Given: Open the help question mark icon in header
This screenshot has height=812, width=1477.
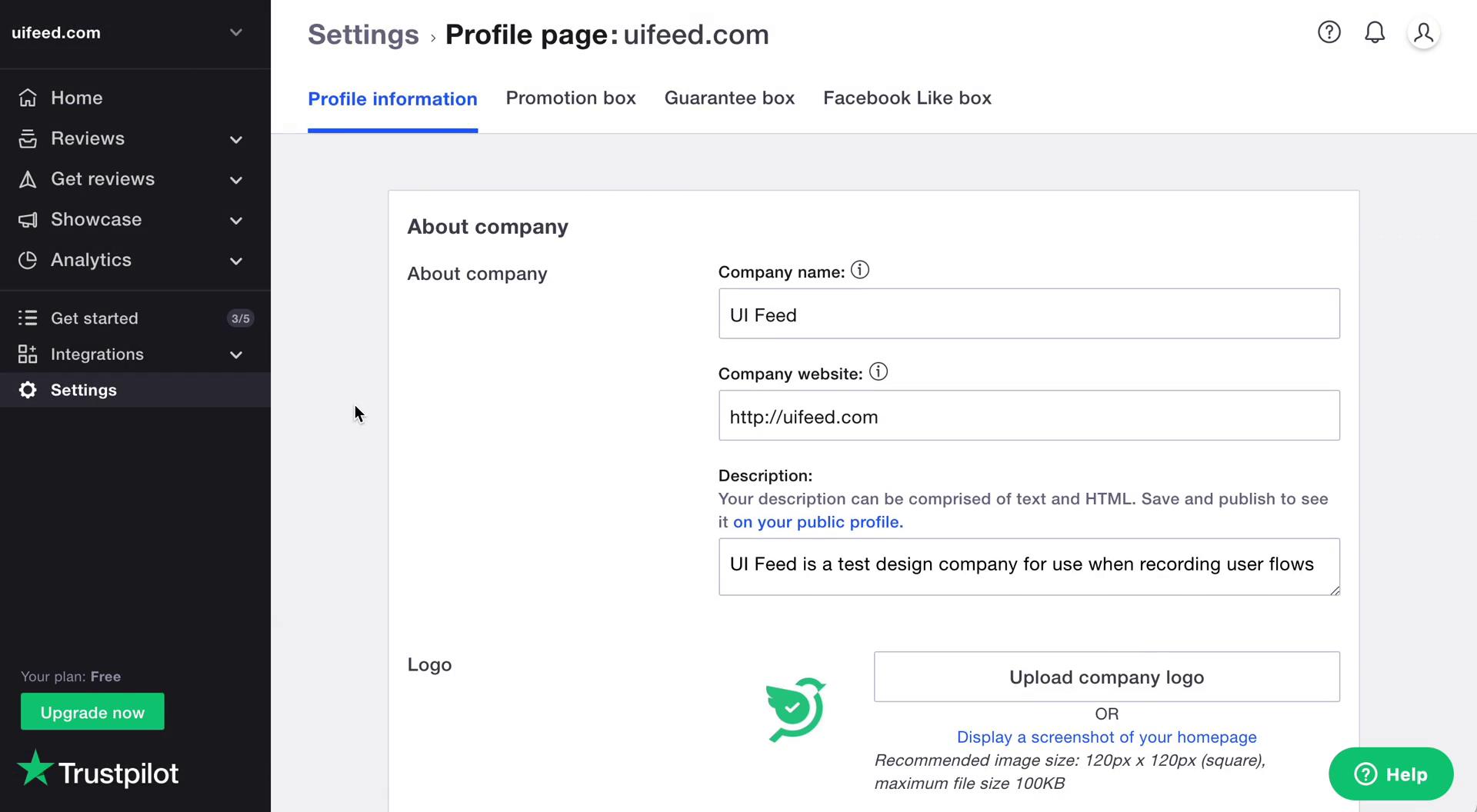Looking at the screenshot, I should pyautogui.click(x=1329, y=32).
